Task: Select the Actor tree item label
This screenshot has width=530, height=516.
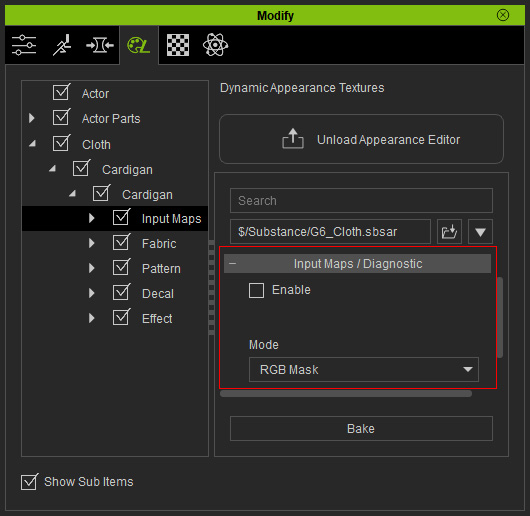Action: click(x=95, y=94)
